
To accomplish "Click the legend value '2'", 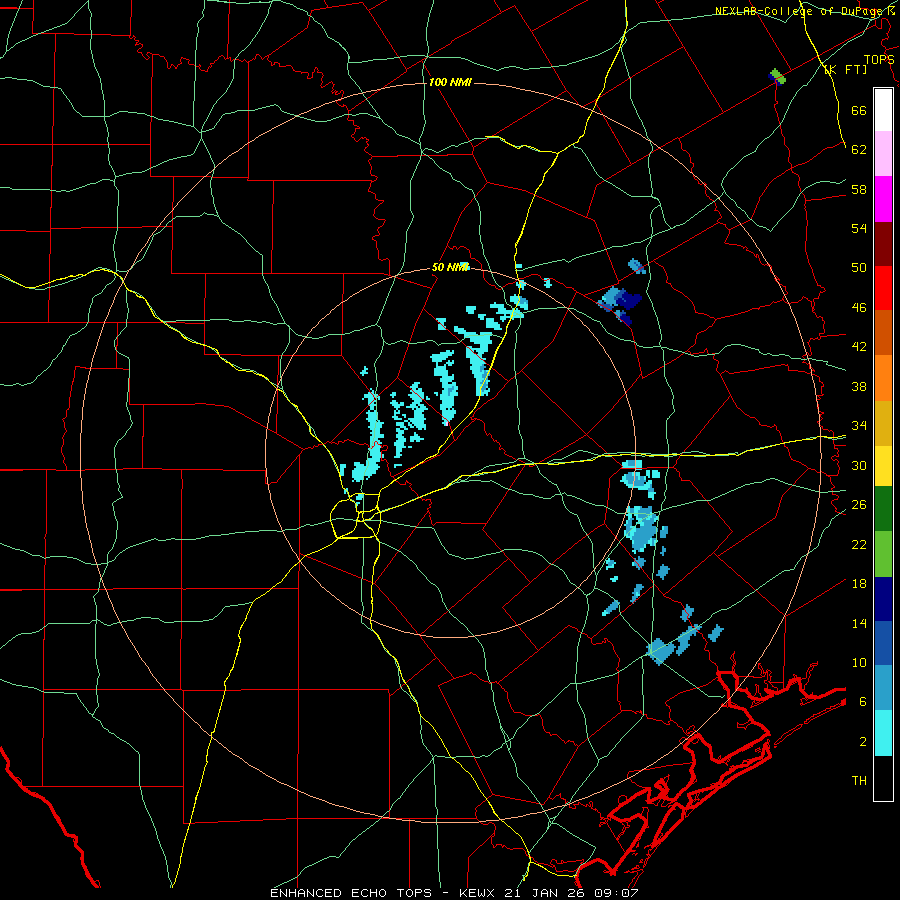I will pos(862,742).
